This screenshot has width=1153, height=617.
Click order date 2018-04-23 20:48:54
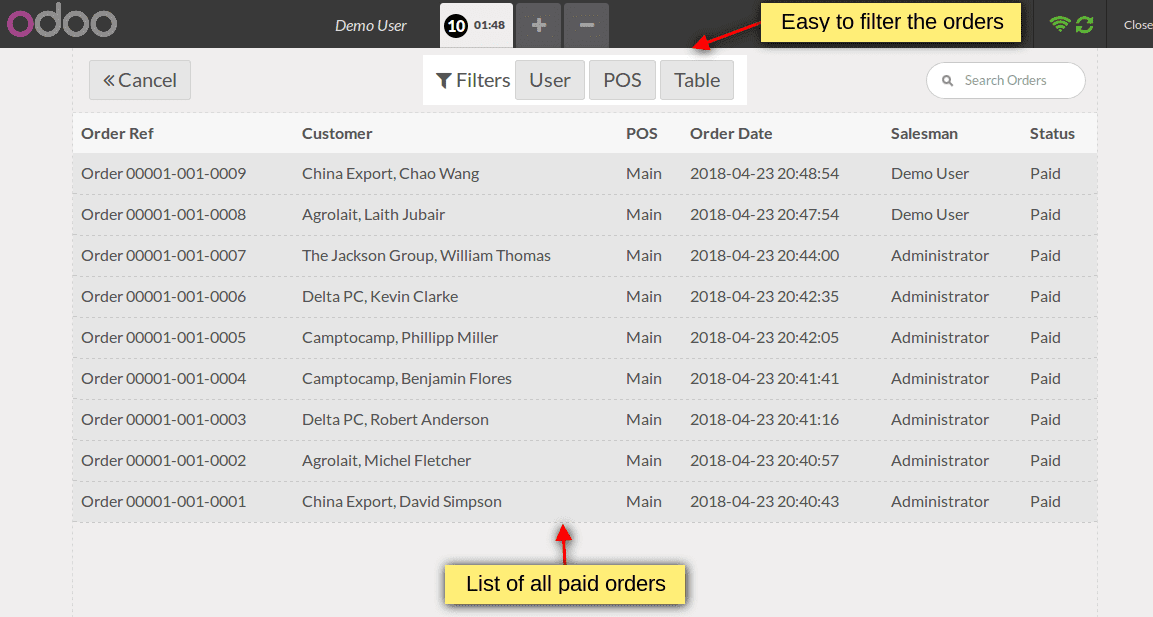pyautogui.click(x=765, y=174)
